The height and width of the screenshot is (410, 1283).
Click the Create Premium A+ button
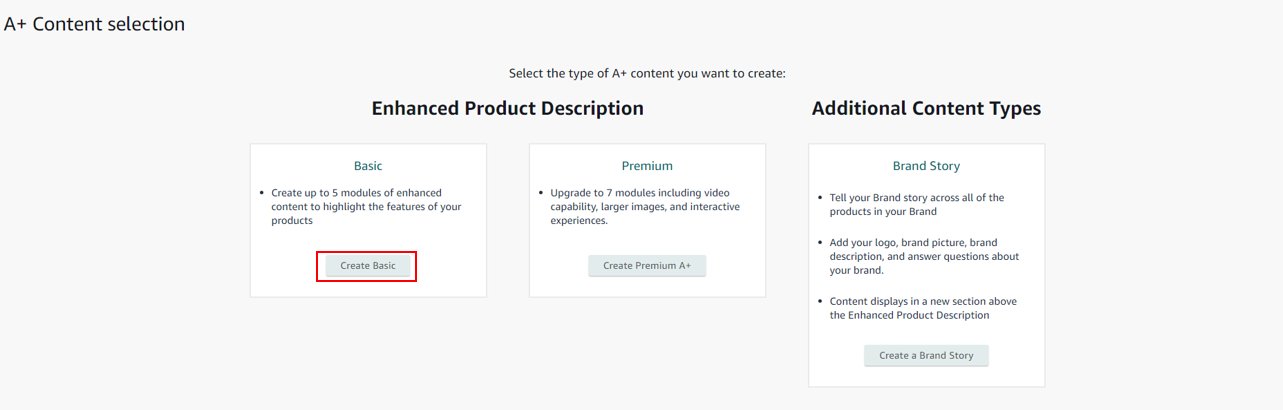(x=647, y=266)
